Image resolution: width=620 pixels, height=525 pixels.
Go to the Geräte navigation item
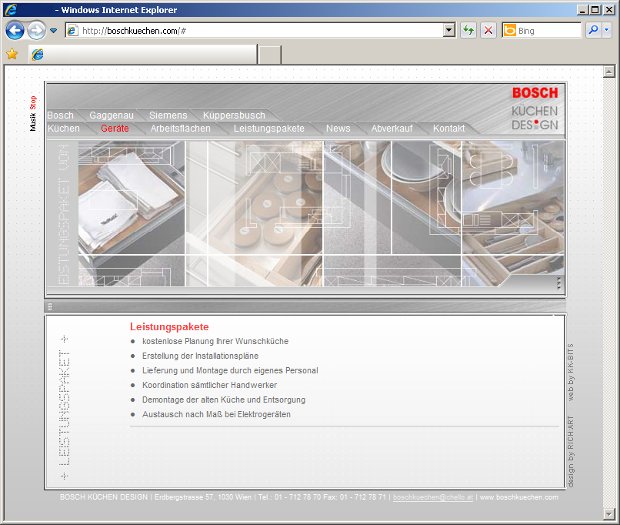pos(115,128)
